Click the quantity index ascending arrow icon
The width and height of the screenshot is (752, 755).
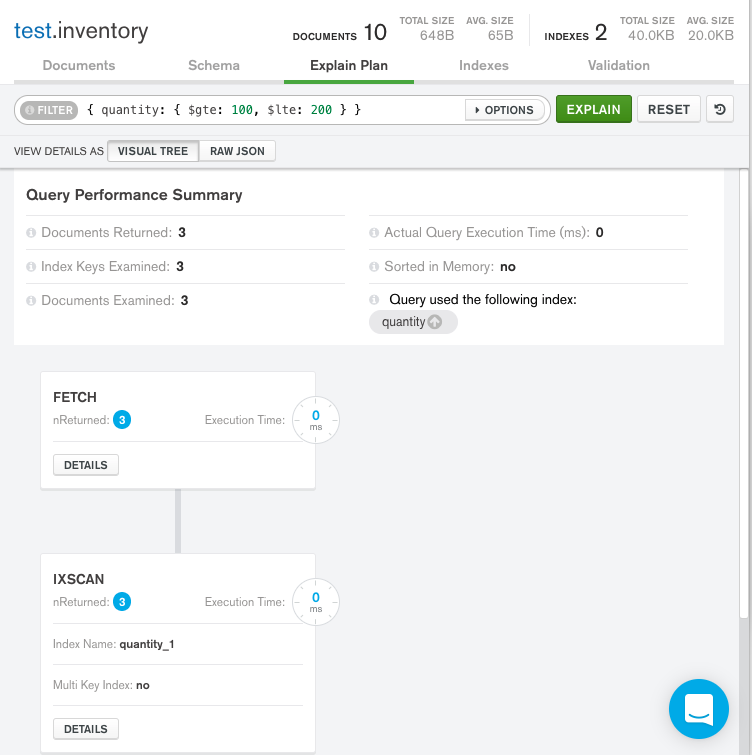434,322
